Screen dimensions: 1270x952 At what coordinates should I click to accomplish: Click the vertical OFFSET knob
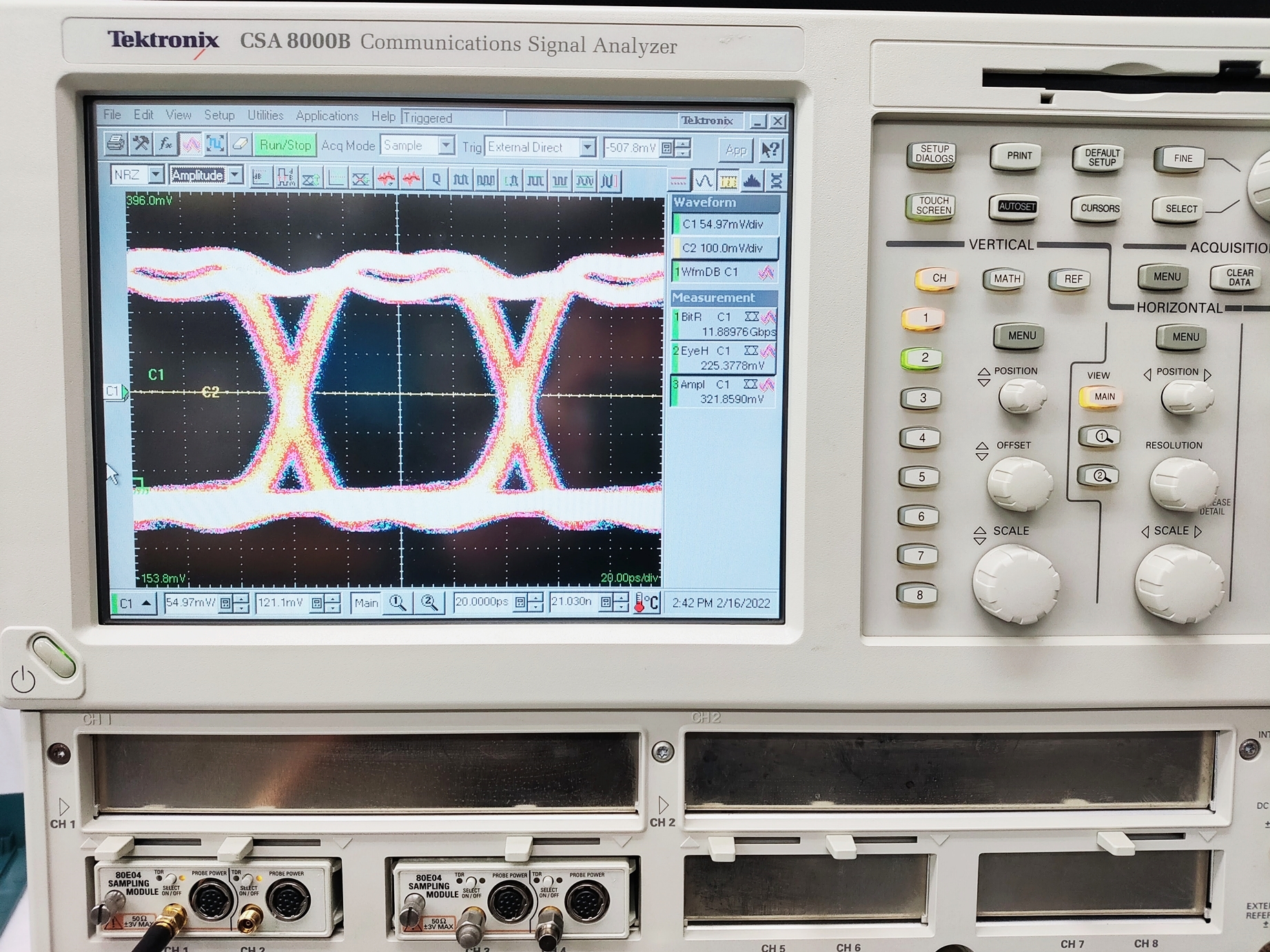pyautogui.click(x=1019, y=484)
